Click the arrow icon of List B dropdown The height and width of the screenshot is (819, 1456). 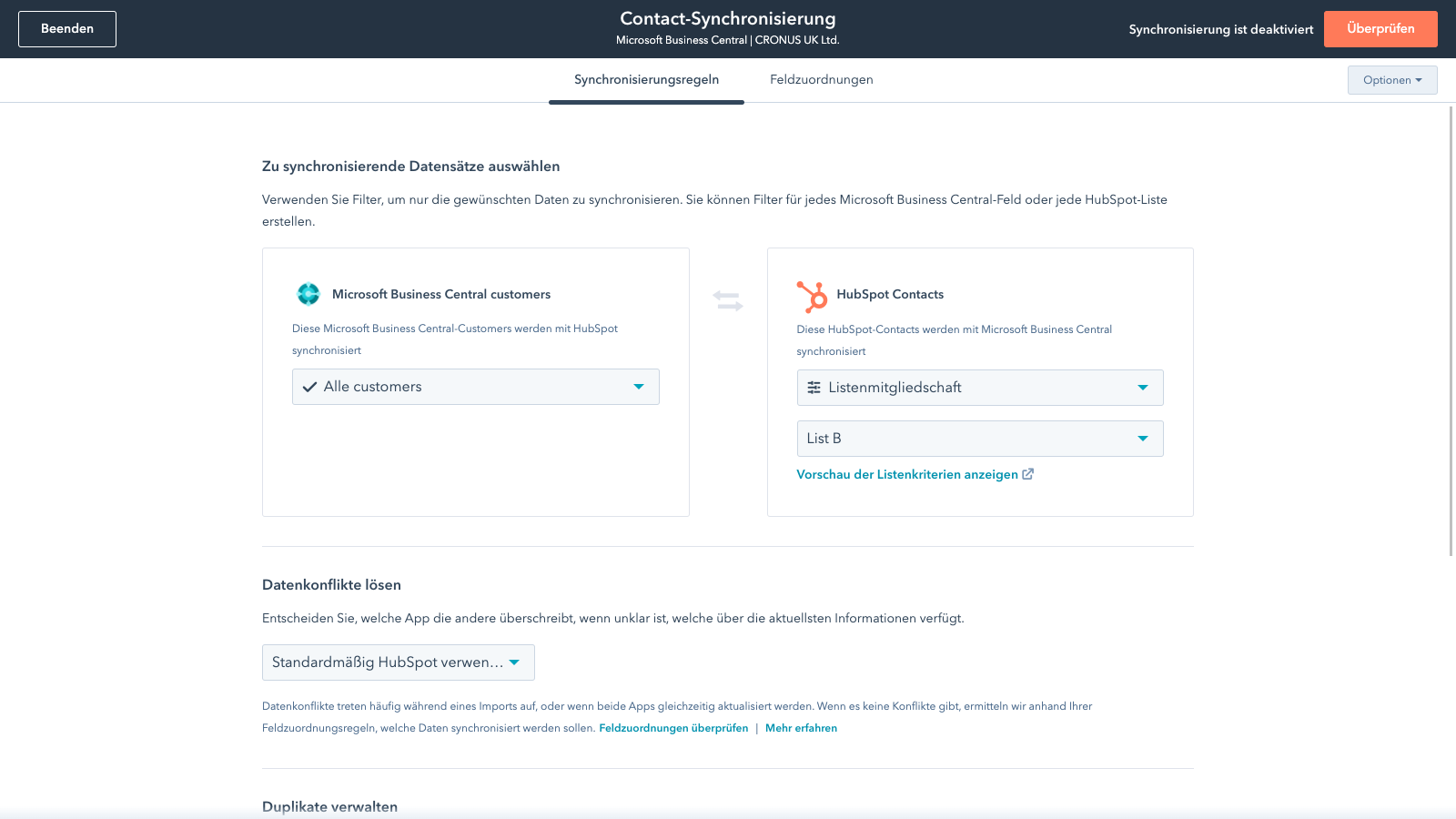(1143, 439)
